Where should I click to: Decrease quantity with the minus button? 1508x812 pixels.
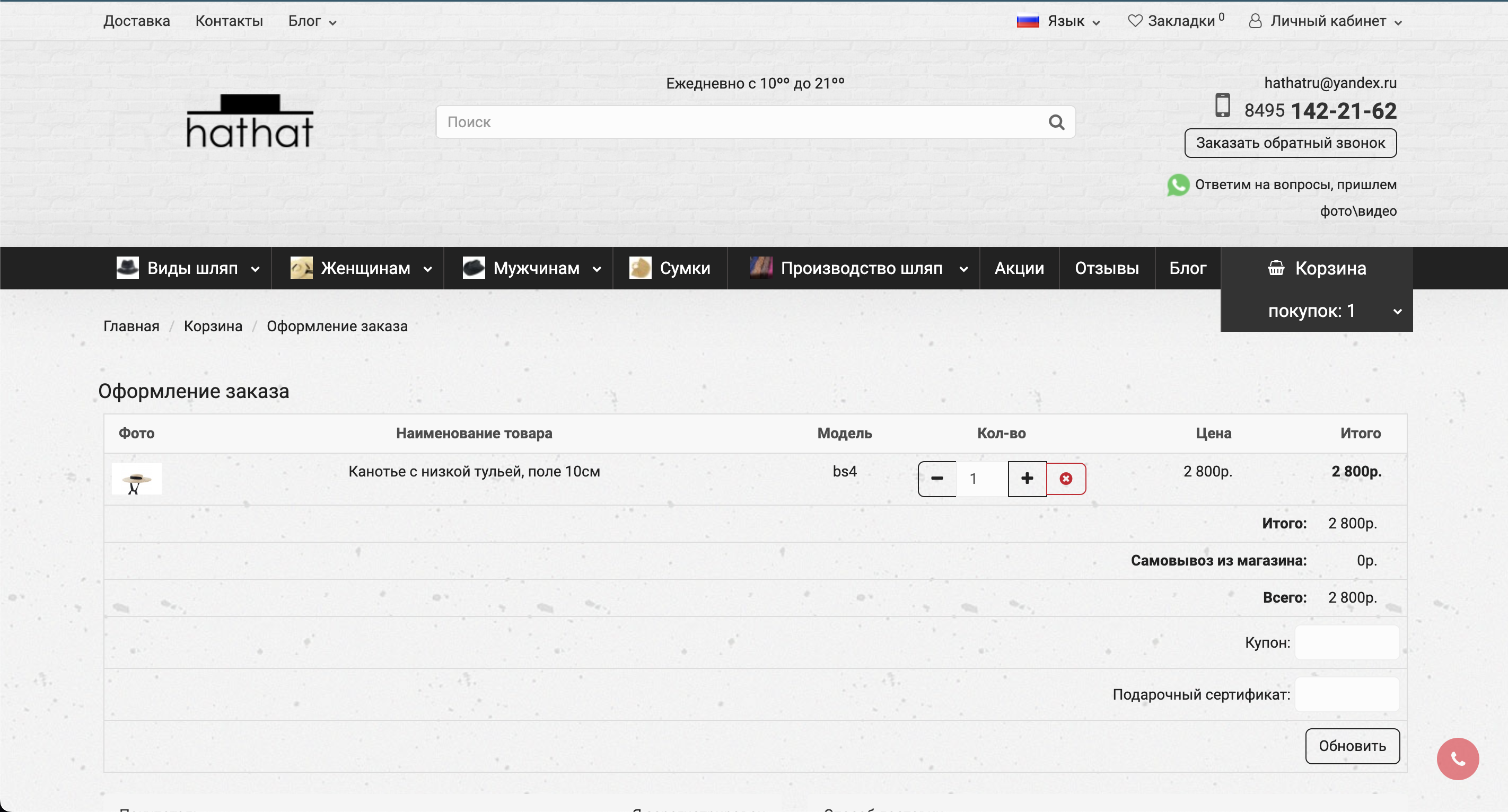pos(936,479)
